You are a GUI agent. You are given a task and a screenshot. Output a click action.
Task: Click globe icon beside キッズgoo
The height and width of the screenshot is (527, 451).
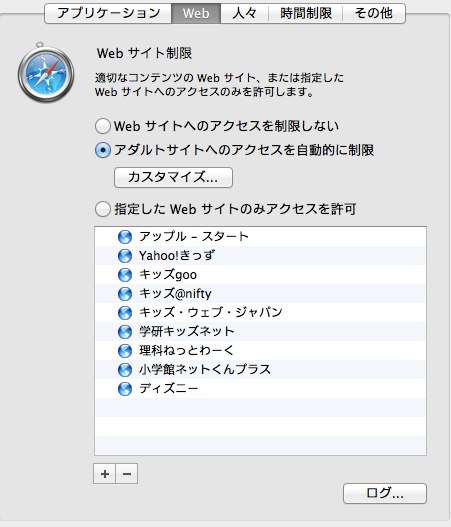[x=125, y=275]
